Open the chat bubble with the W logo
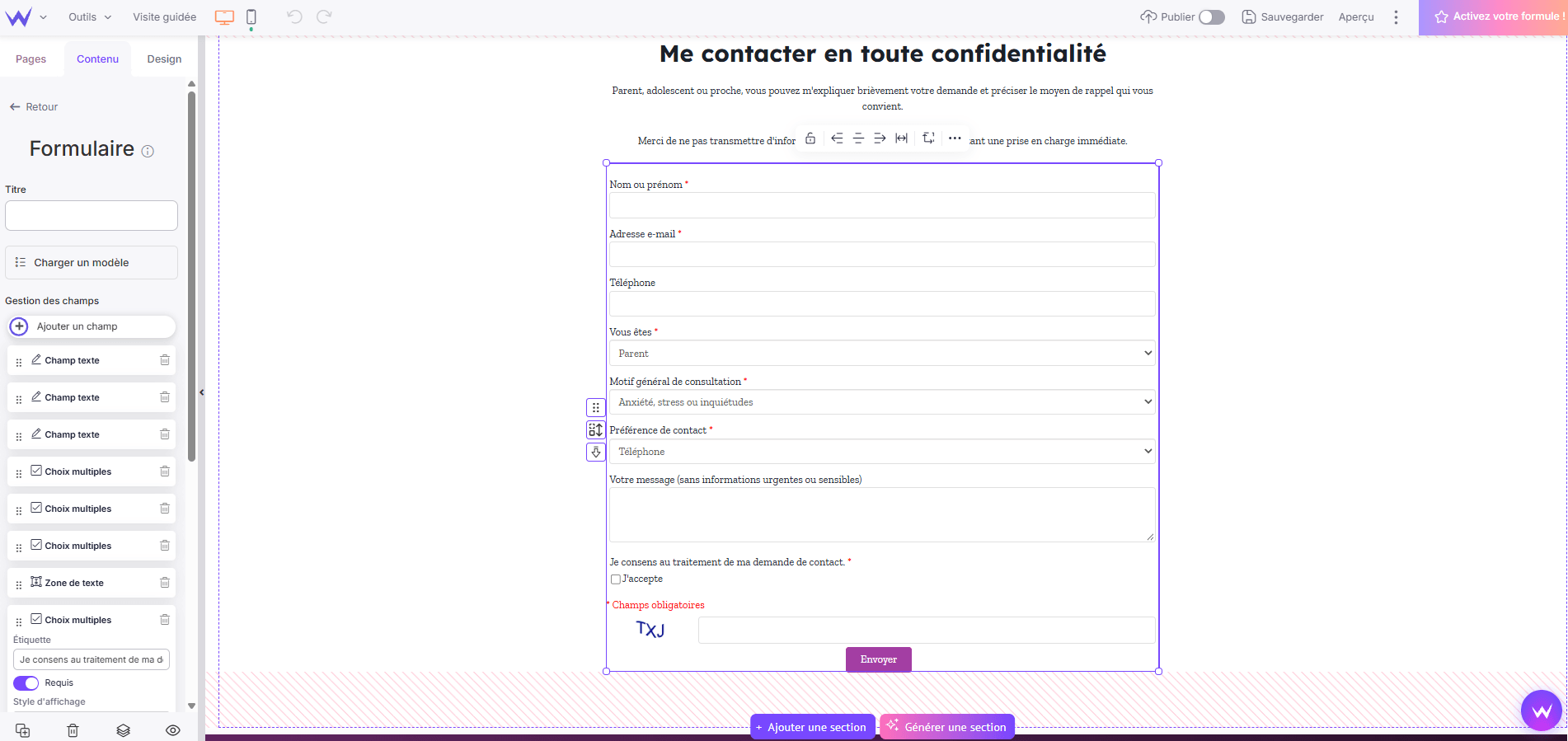This screenshot has width=1568, height=741. pyautogui.click(x=1542, y=710)
